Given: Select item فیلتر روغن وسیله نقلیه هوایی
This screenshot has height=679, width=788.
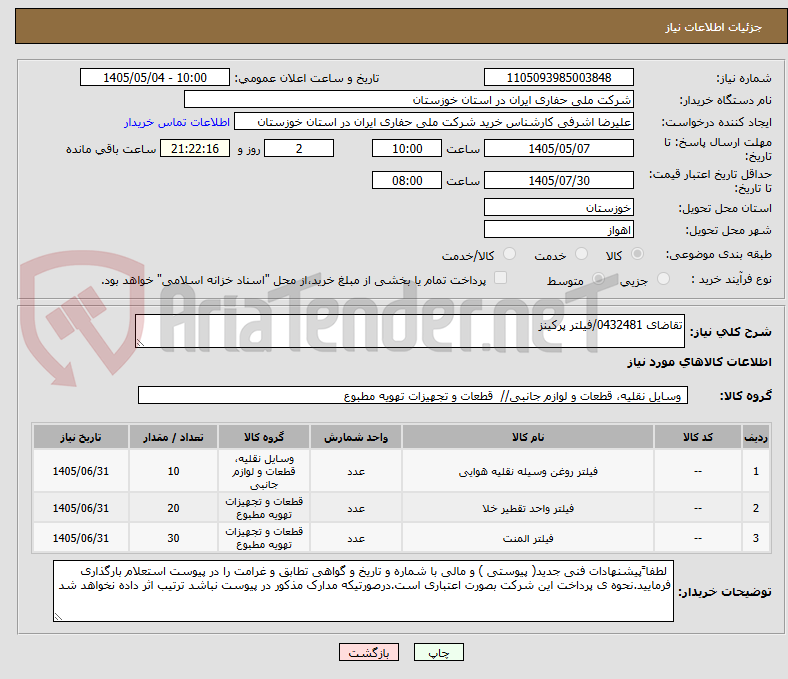Looking at the screenshot, I should coord(528,471).
